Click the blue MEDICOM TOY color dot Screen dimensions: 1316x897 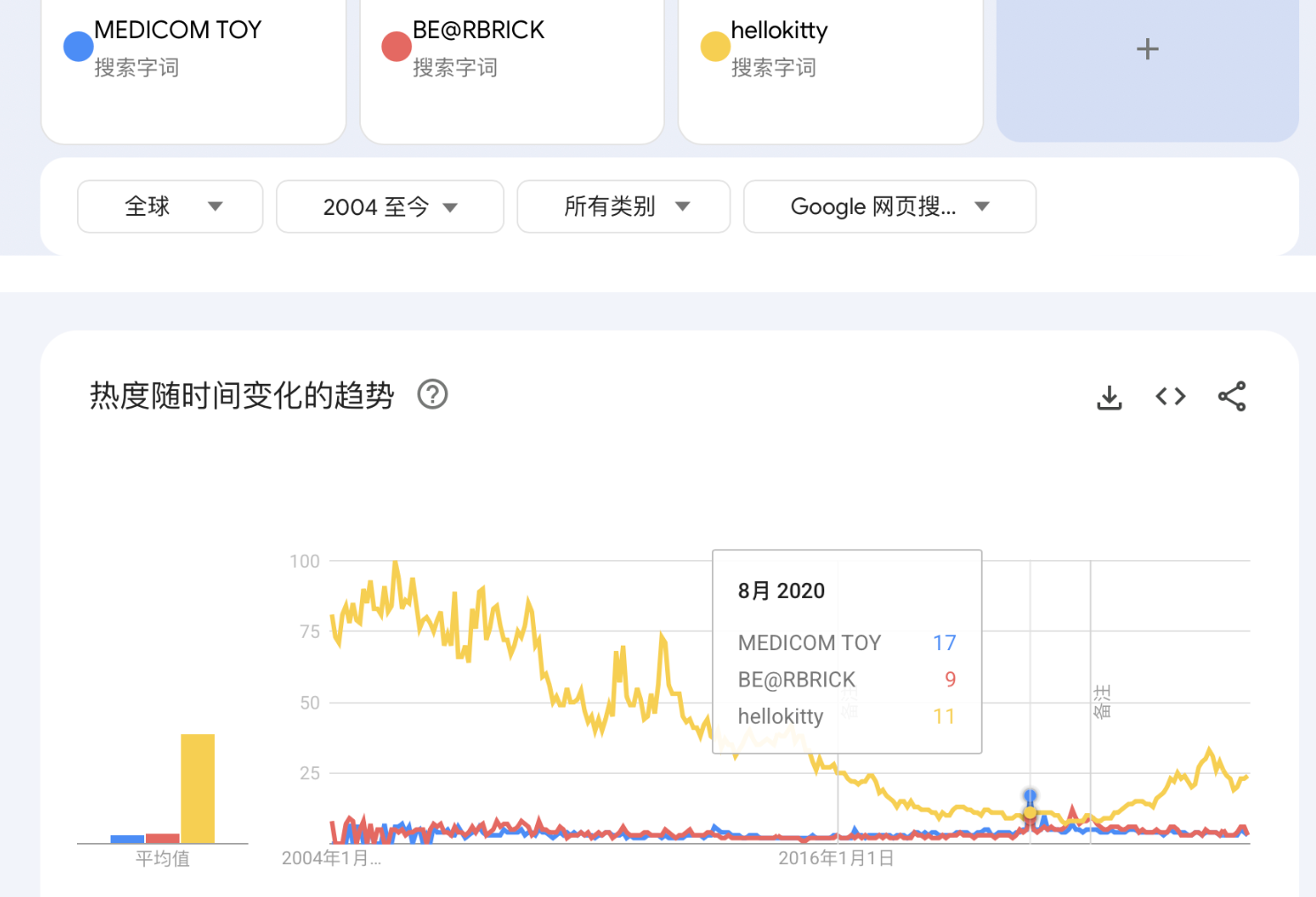[79, 47]
